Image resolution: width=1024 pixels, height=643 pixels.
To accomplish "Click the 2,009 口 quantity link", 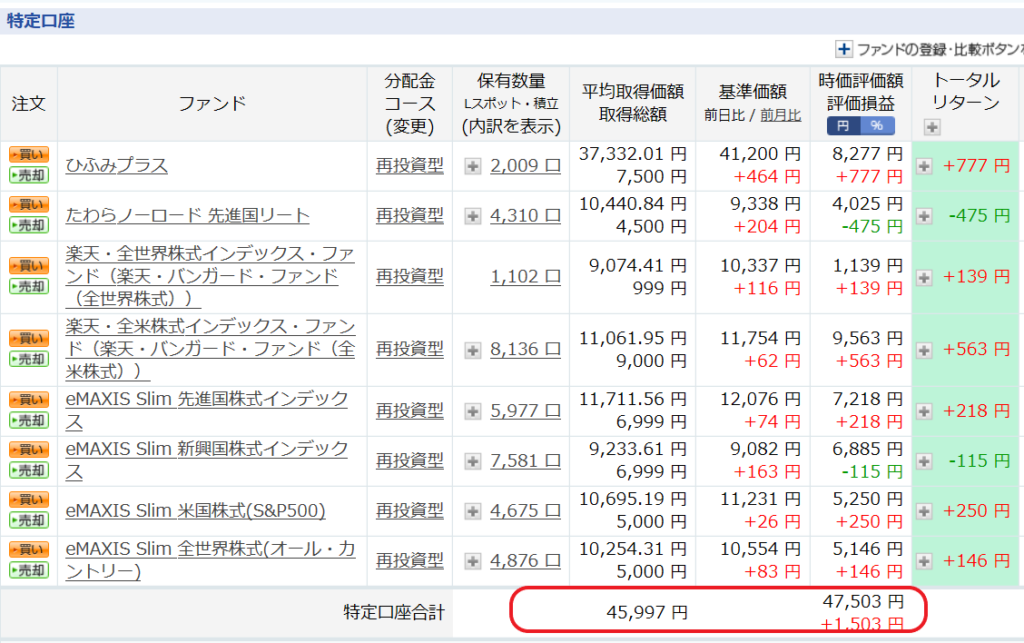I will point(525,166).
